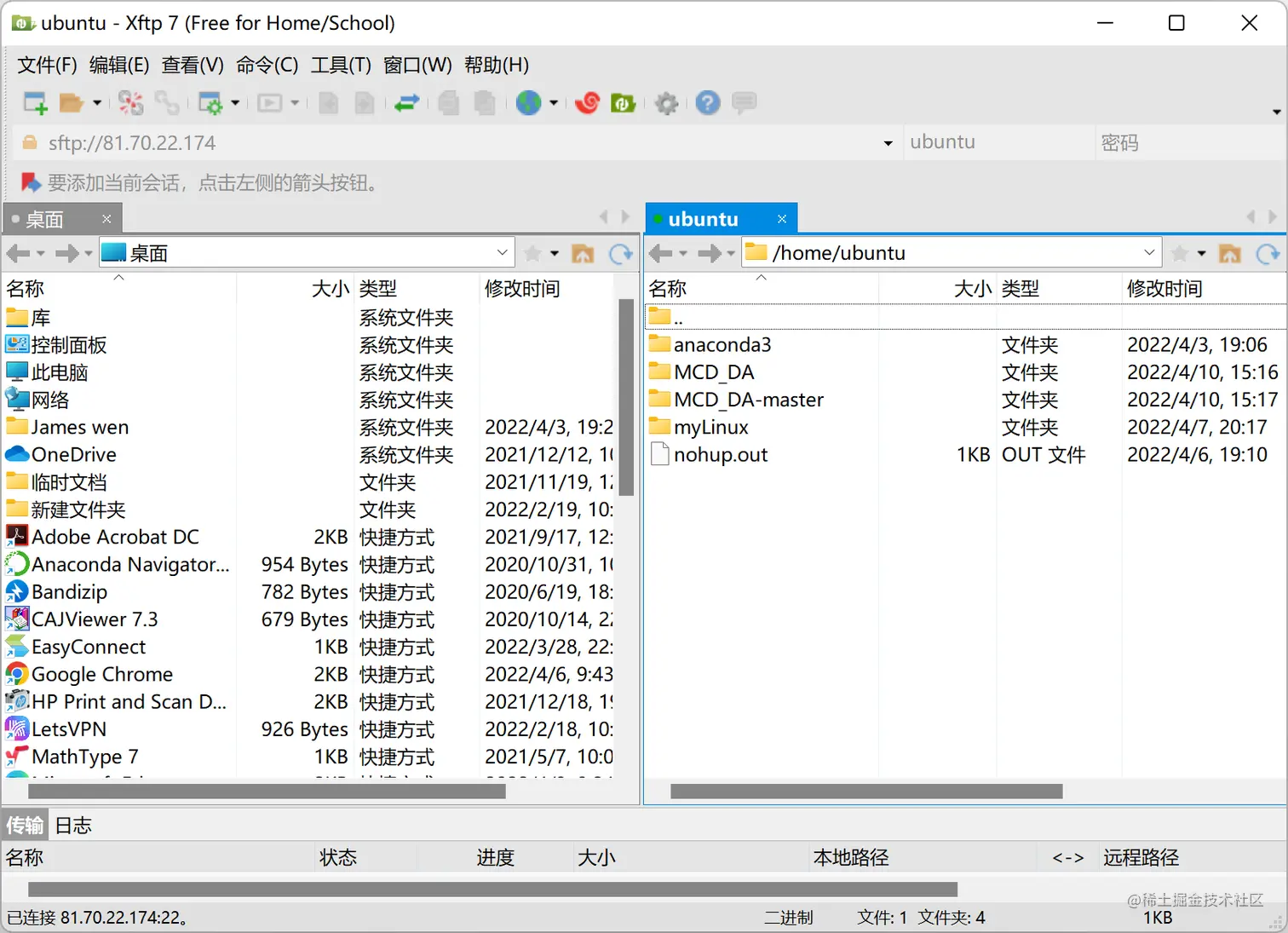Go up using the remote parent folder icon
The width and height of the screenshot is (1288, 933).
[1230, 253]
